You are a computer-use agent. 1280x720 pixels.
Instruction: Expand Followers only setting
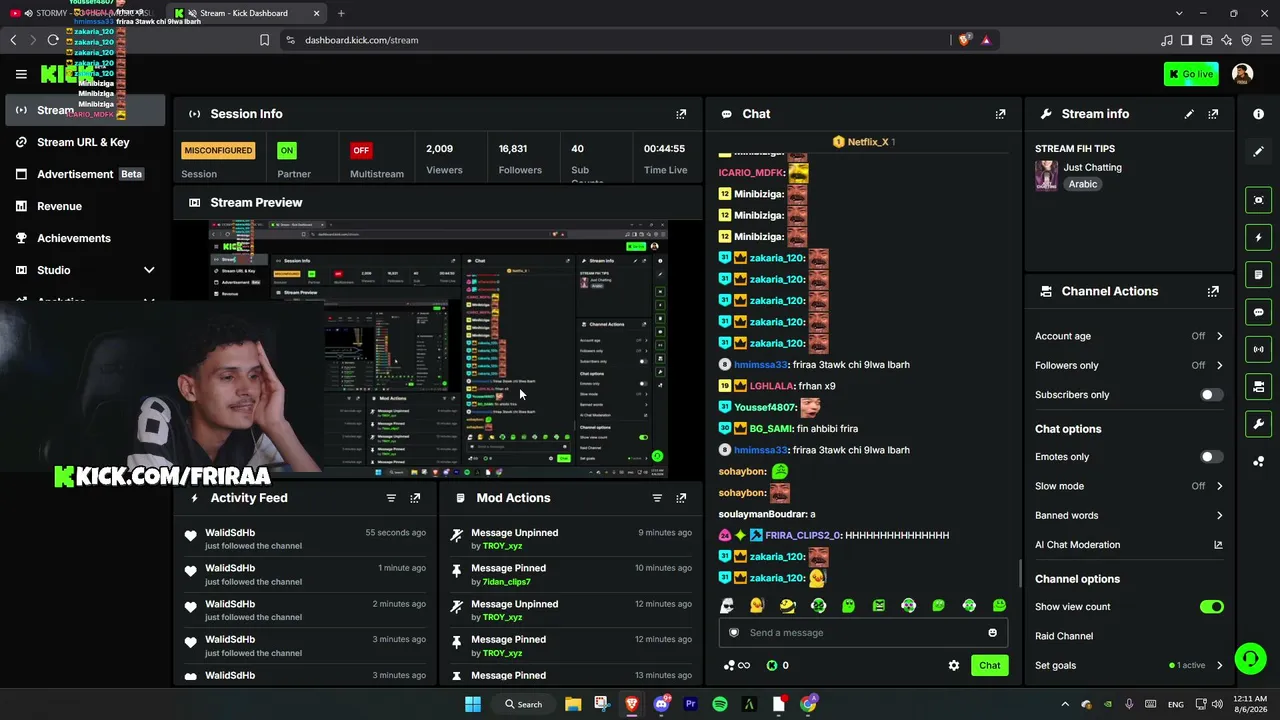(1219, 365)
